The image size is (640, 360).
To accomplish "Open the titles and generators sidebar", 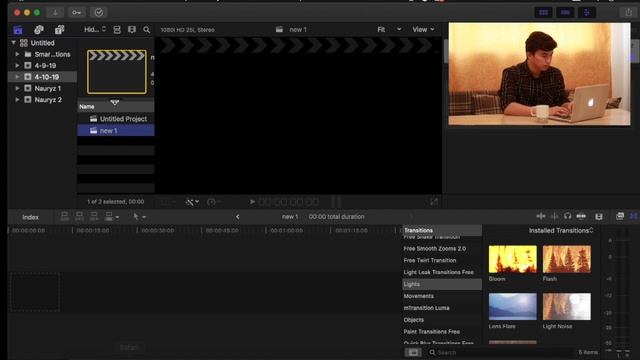I will point(60,30).
